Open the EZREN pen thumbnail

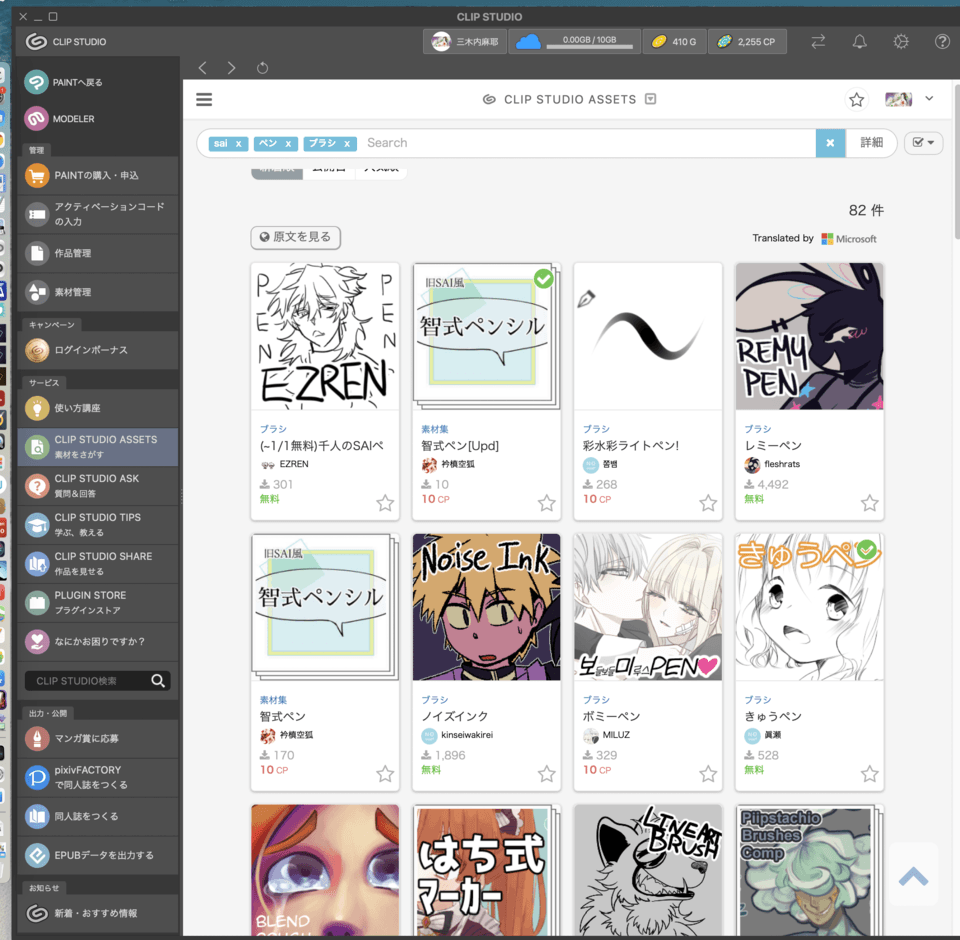(x=325, y=336)
